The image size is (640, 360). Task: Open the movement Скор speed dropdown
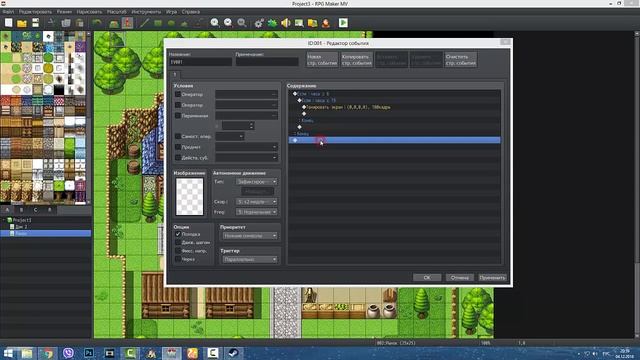(x=256, y=202)
